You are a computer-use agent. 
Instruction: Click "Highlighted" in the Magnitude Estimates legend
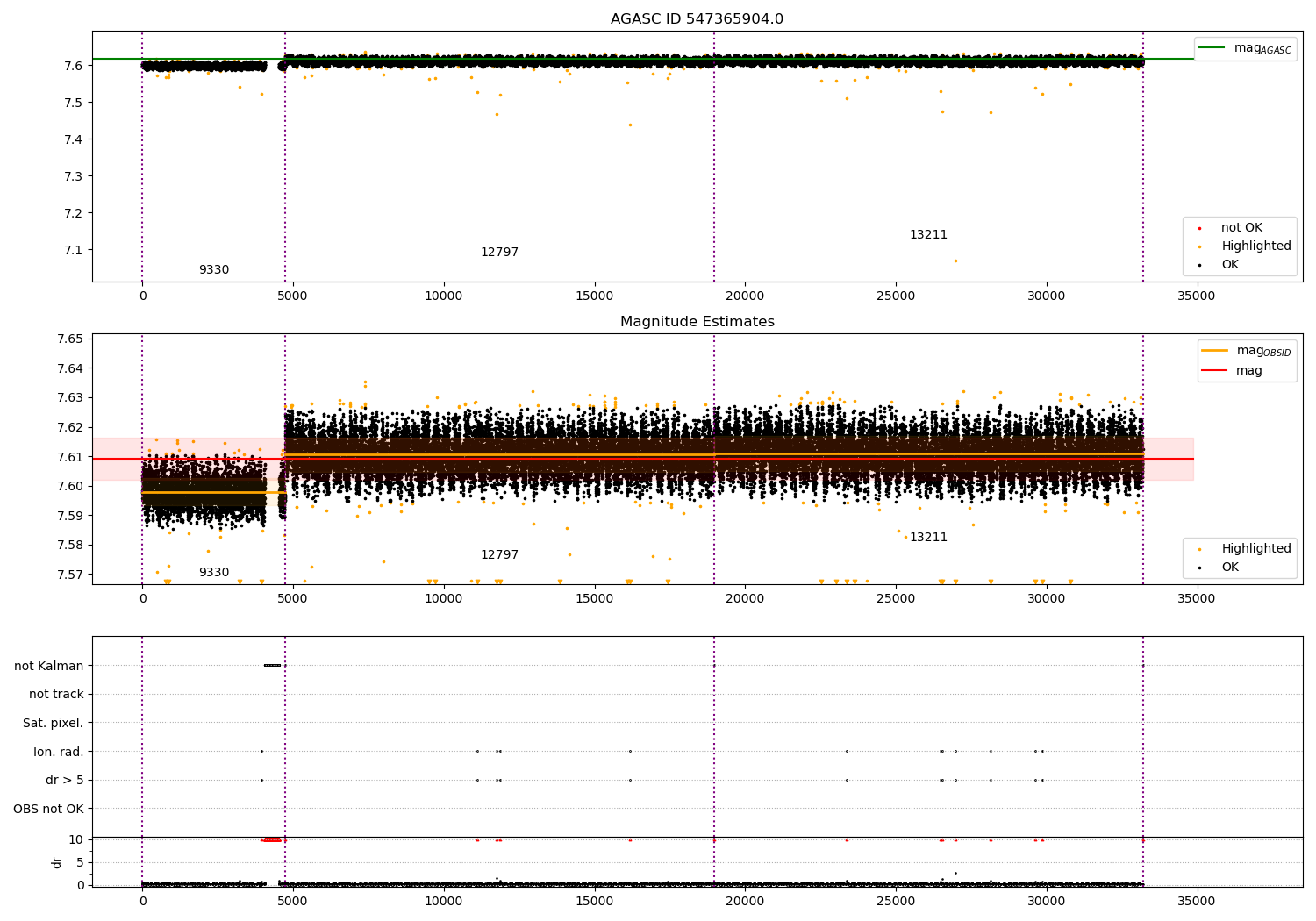click(1256, 549)
